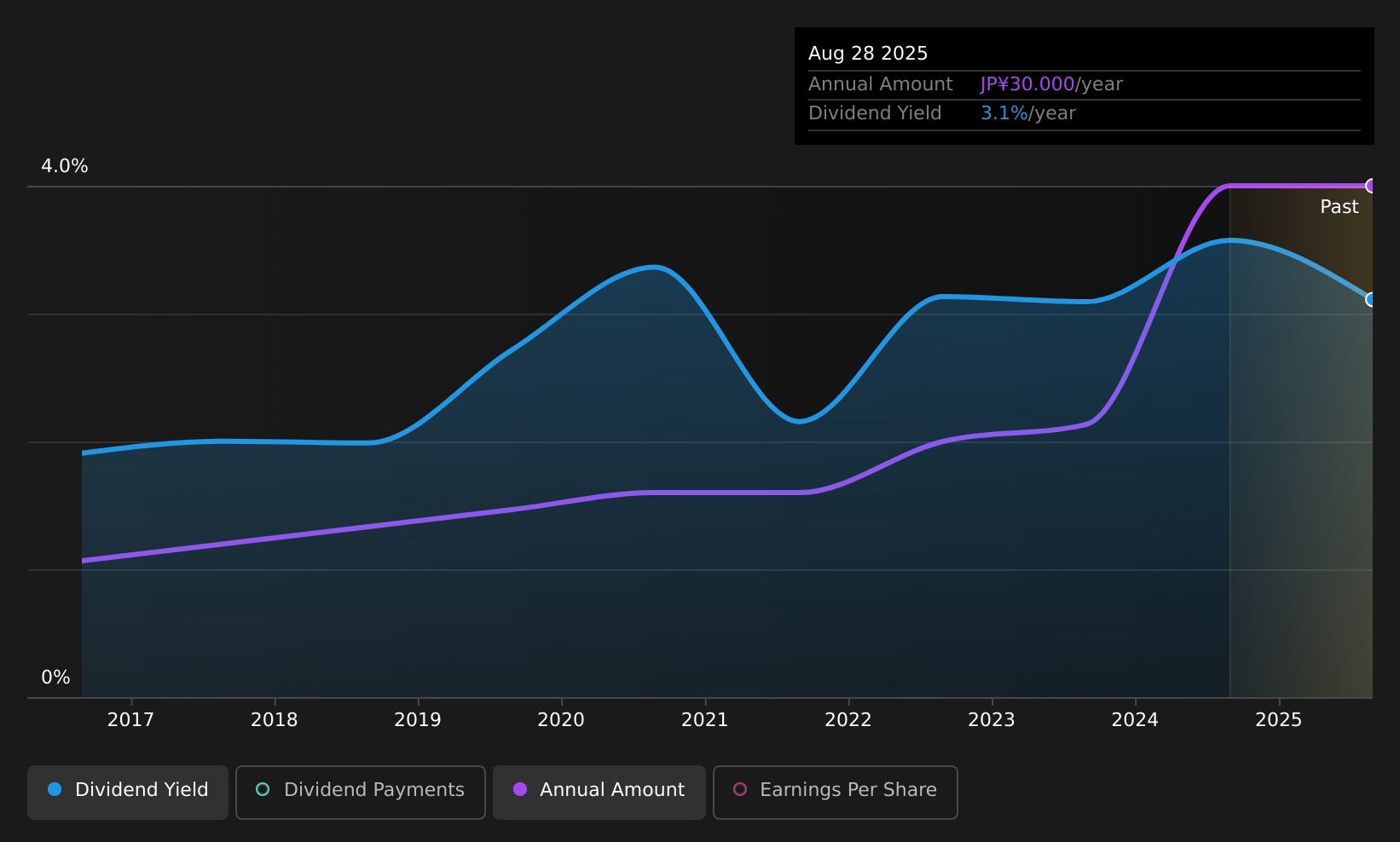Screen dimensions: 1400x842
Task: Click the 2019 x-axis label
Action: click(418, 720)
